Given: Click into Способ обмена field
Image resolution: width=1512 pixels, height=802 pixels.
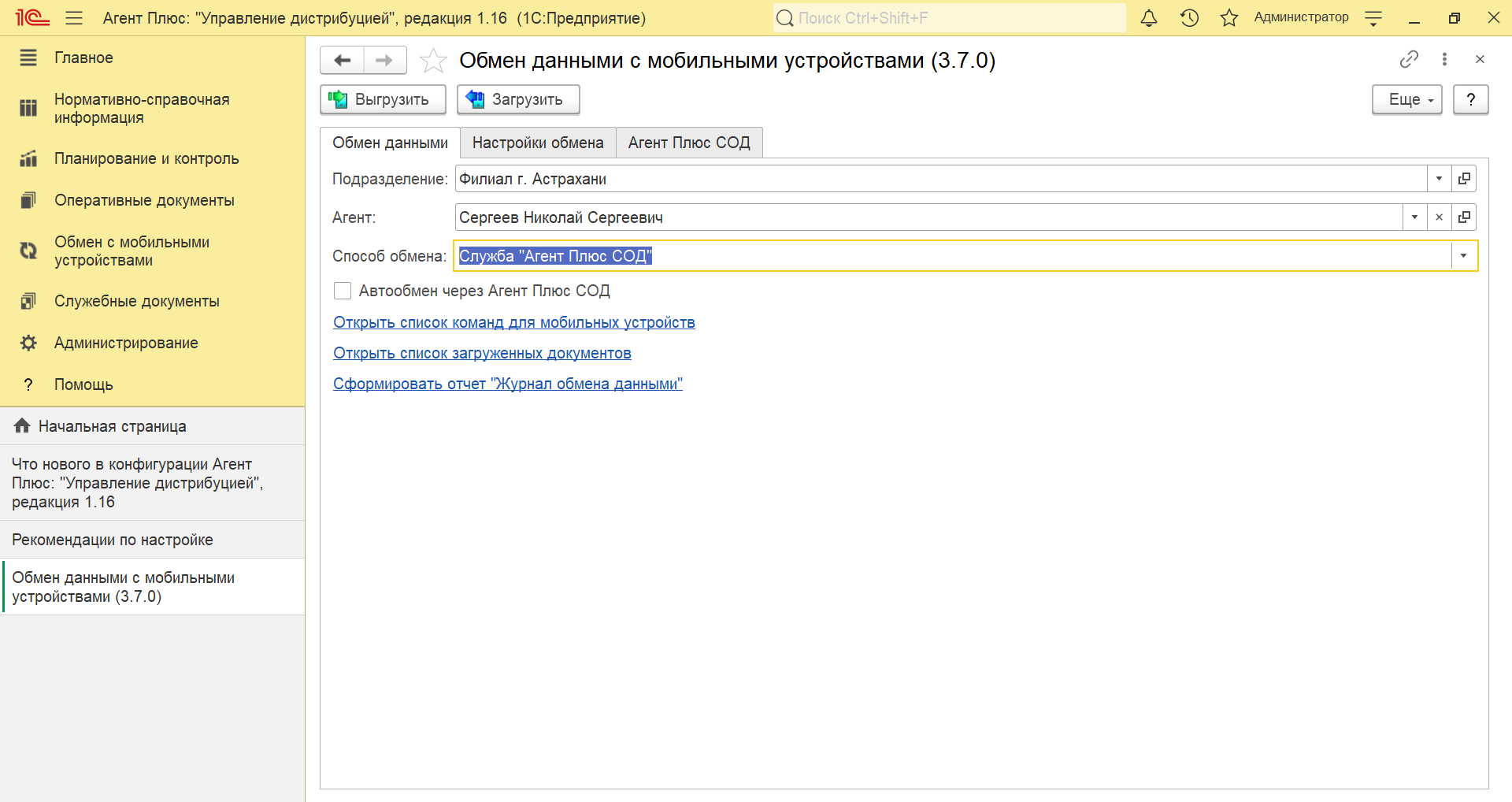Looking at the screenshot, I should point(952,256).
